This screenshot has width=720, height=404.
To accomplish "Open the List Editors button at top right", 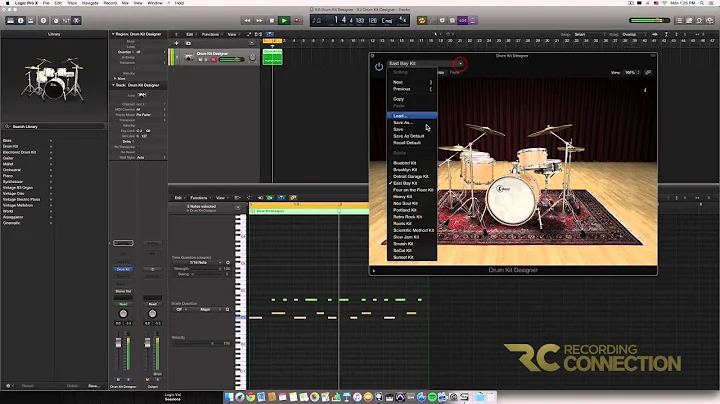I will (679, 21).
